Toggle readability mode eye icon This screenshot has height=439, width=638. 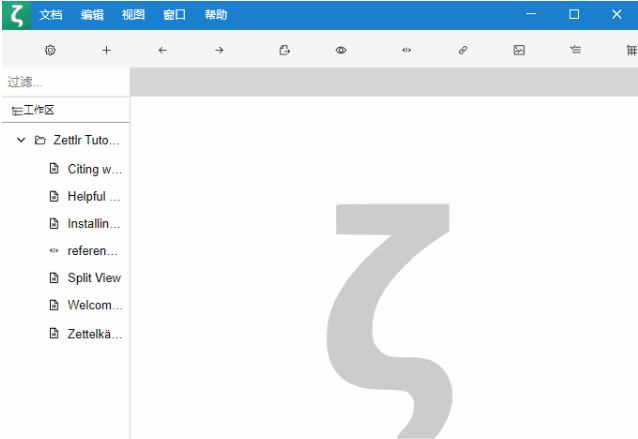coord(341,50)
